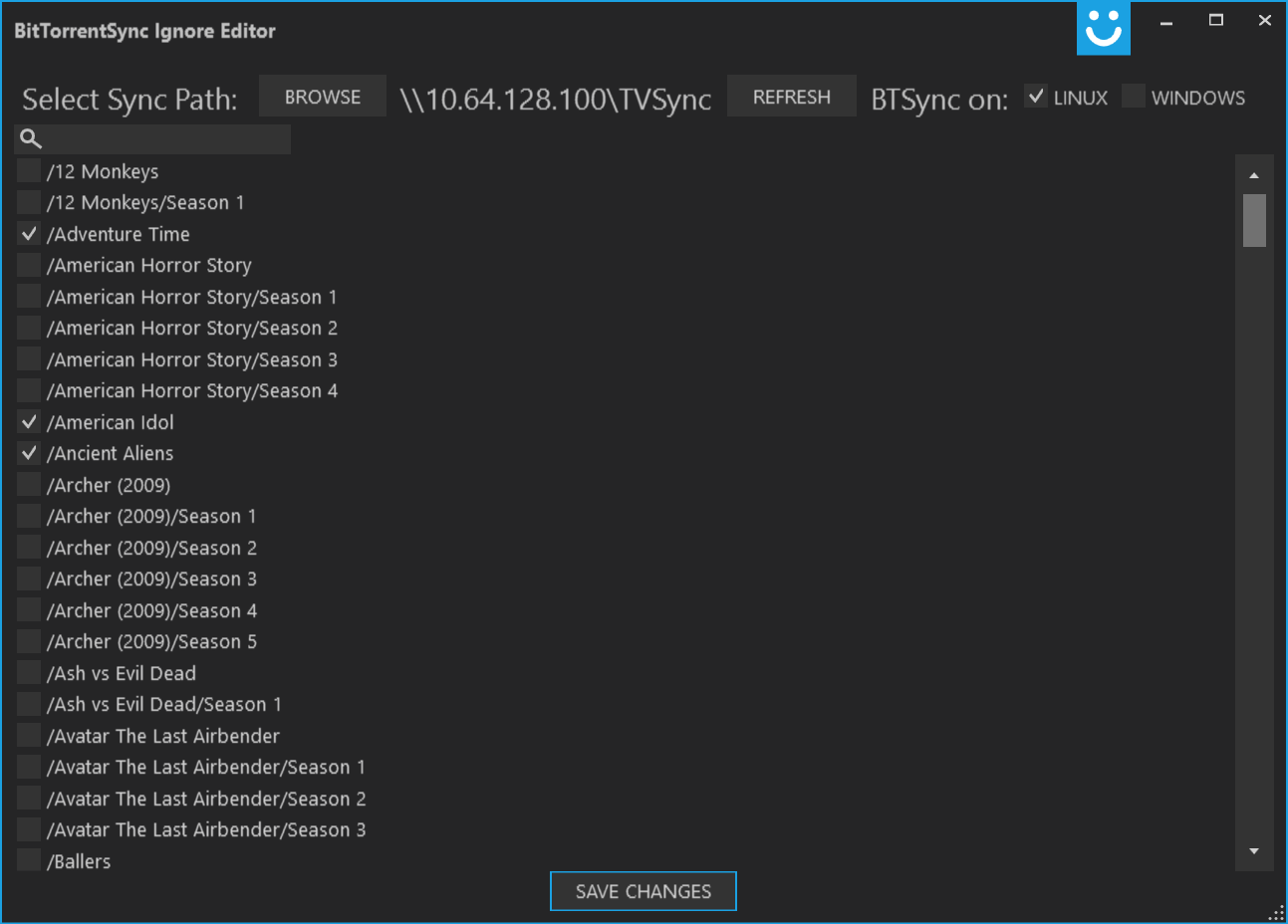This screenshot has height=924, width=1288.
Task: Maximize the Ignore Editor window
Action: click(x=1216, y=21)
